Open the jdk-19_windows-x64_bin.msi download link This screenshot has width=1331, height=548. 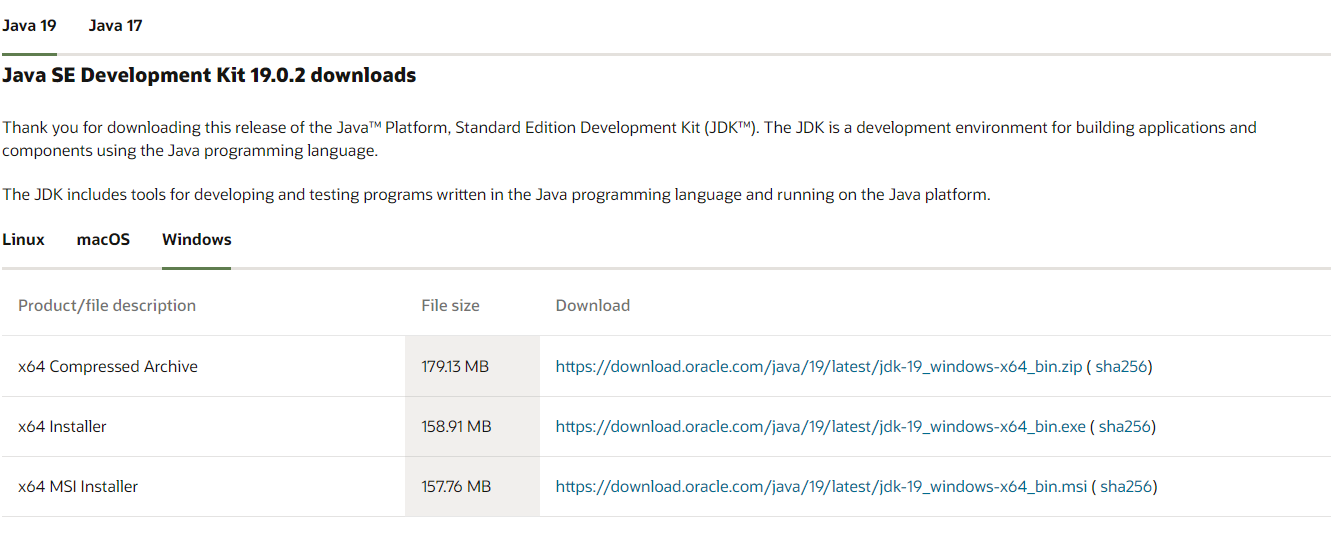[821, 487]
